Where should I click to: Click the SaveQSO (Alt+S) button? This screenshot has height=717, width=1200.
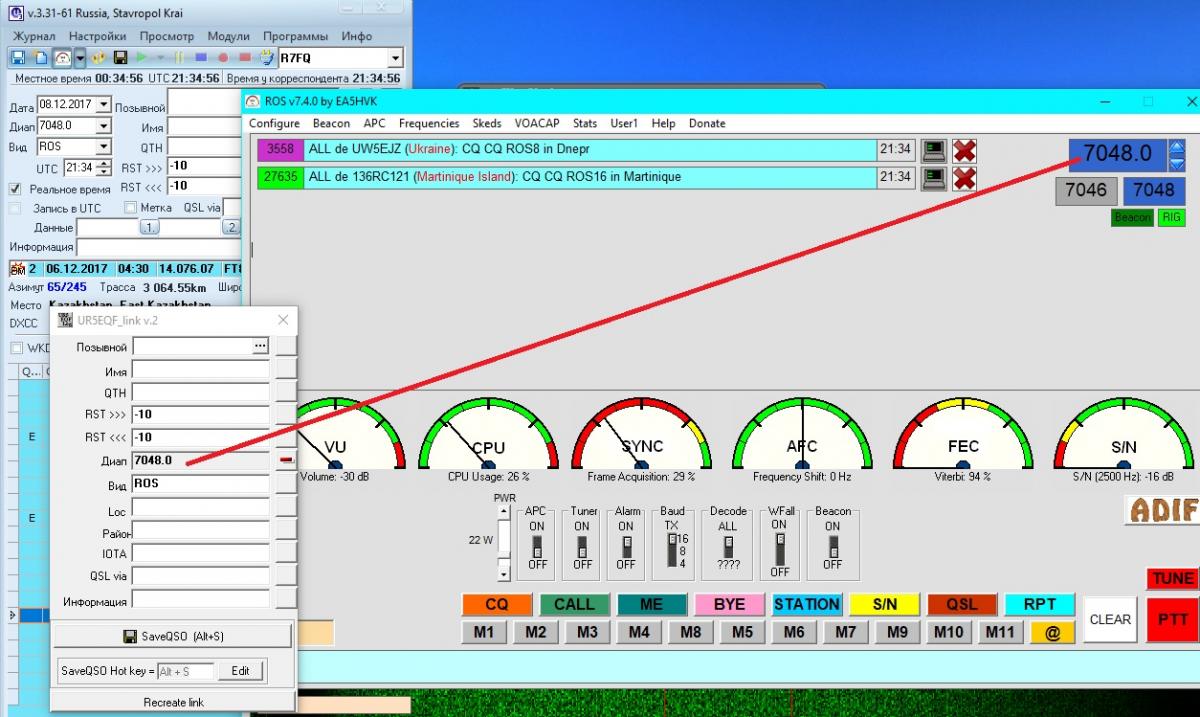171,636
